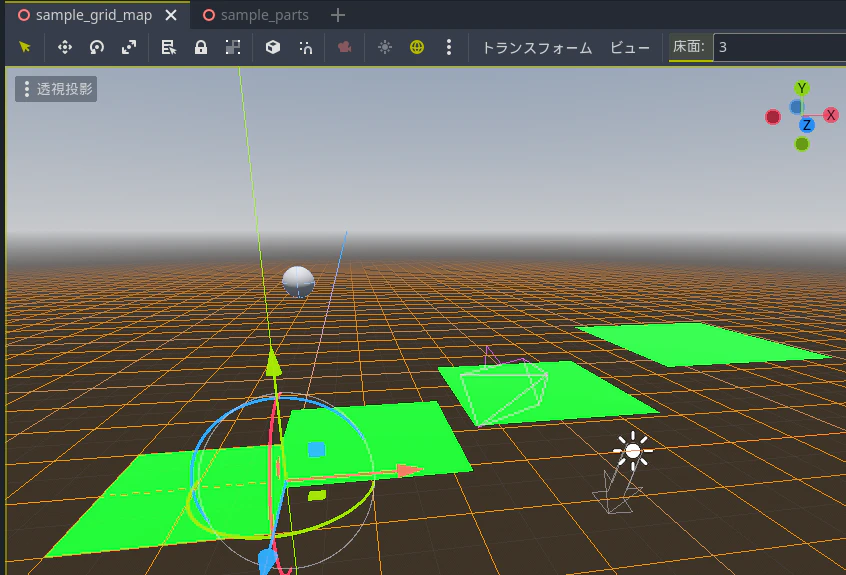Open sun and environment settings menu

pos(448,47)
